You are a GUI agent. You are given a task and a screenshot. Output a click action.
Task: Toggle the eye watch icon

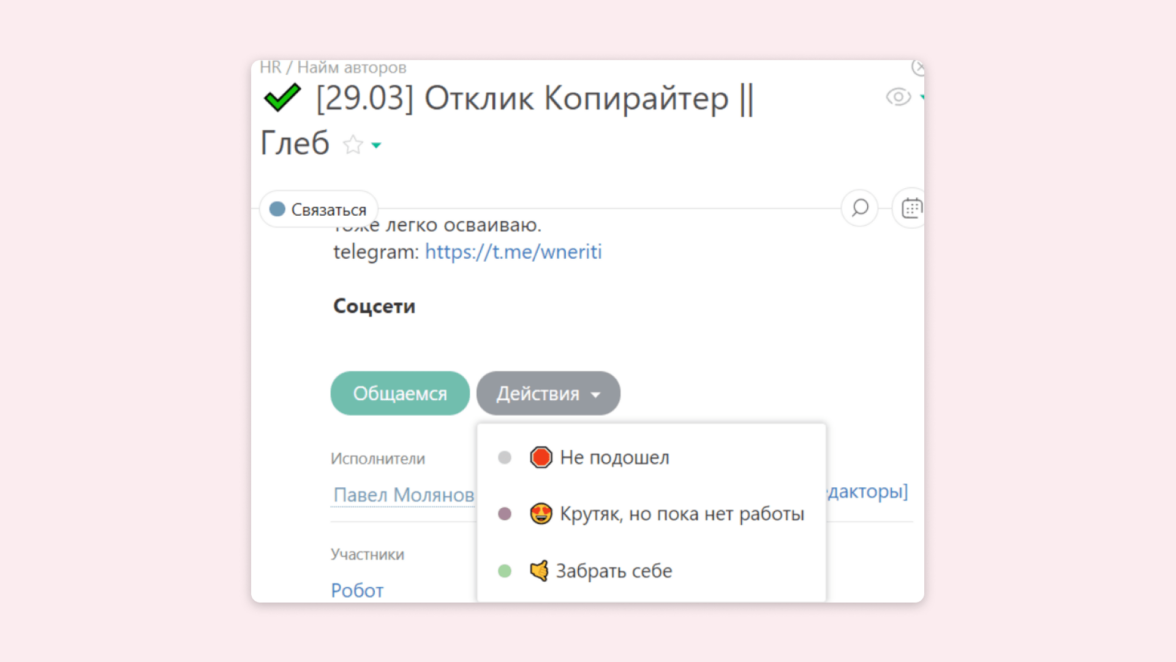[x=898, y=97]
